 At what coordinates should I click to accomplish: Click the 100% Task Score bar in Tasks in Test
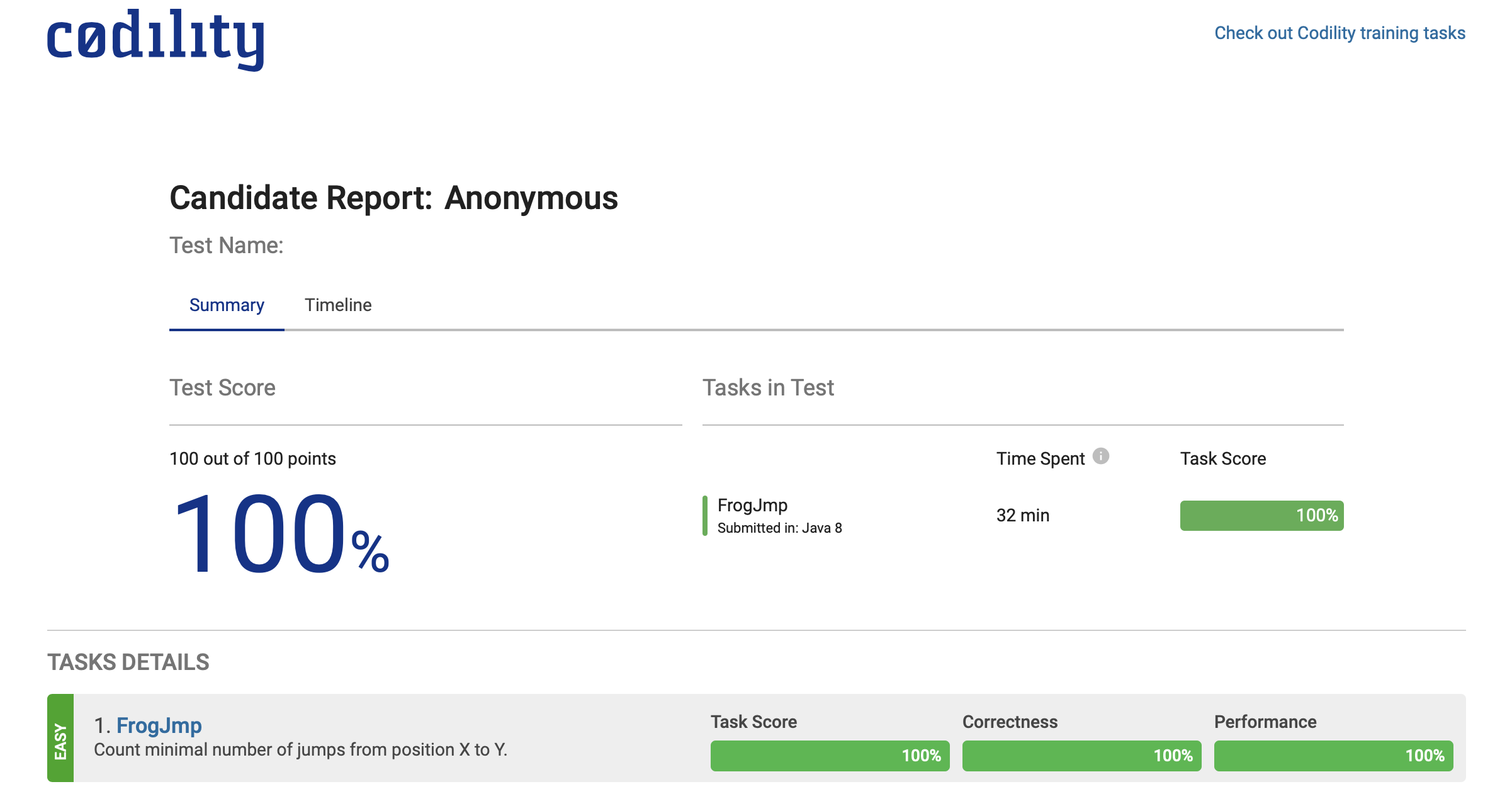pyautogui.click(x=1261, y=516)
